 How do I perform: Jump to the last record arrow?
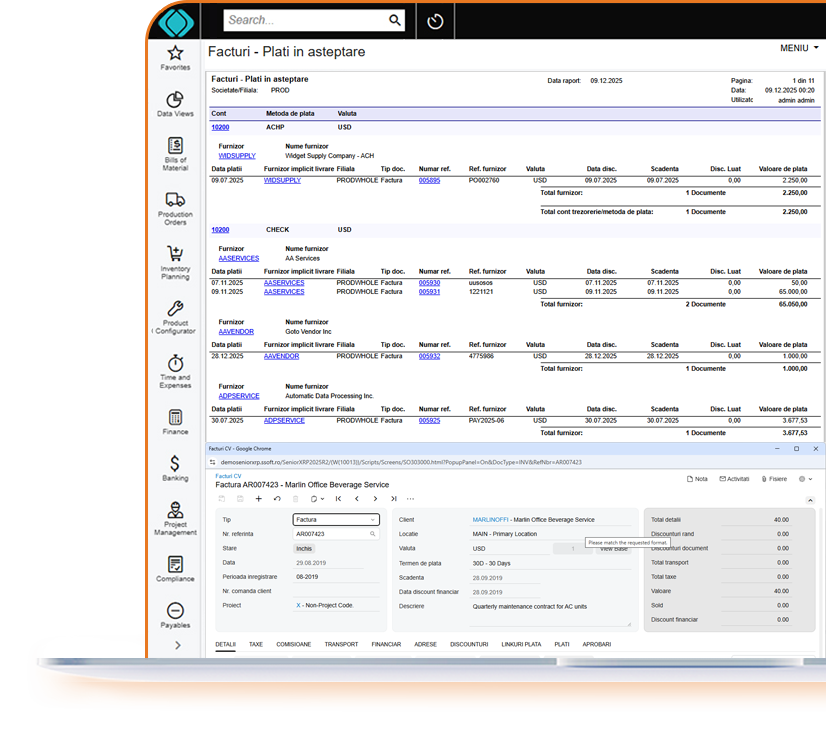point(394,498)
